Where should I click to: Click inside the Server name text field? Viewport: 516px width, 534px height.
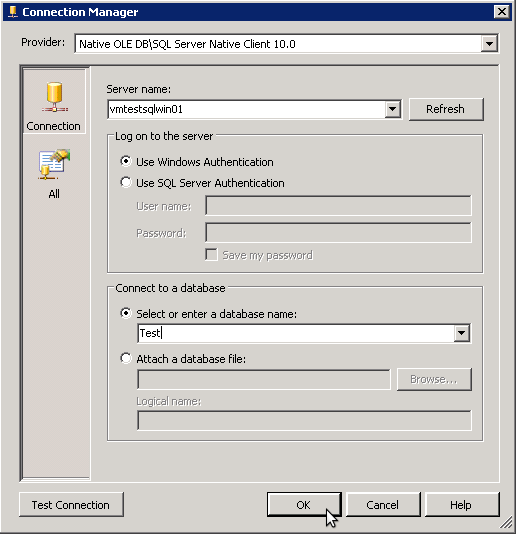tap(247, 109)
